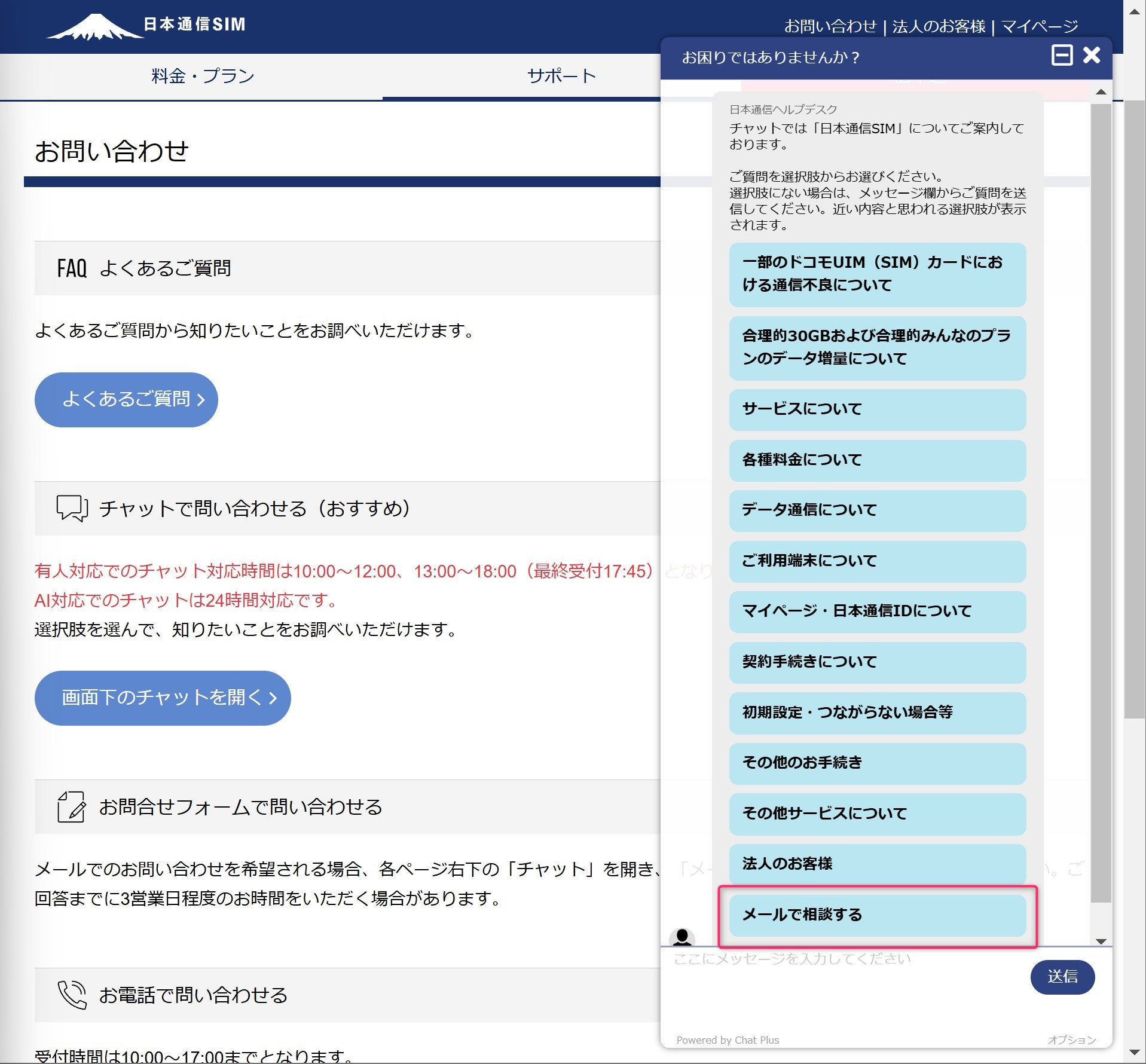This screenshot has width=1146, height=1064.
Task: Click the page scrollbar down arrow
Action: (x=1134, y=1053)
